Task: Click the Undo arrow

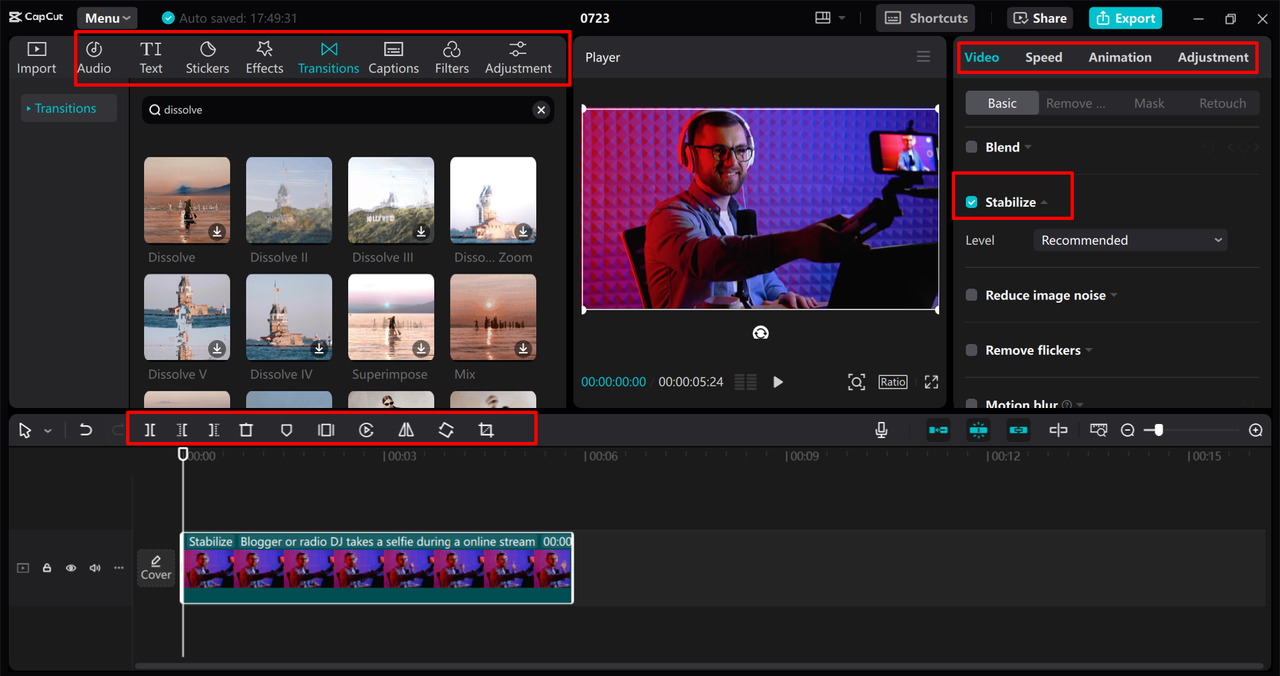Action: 86,430
